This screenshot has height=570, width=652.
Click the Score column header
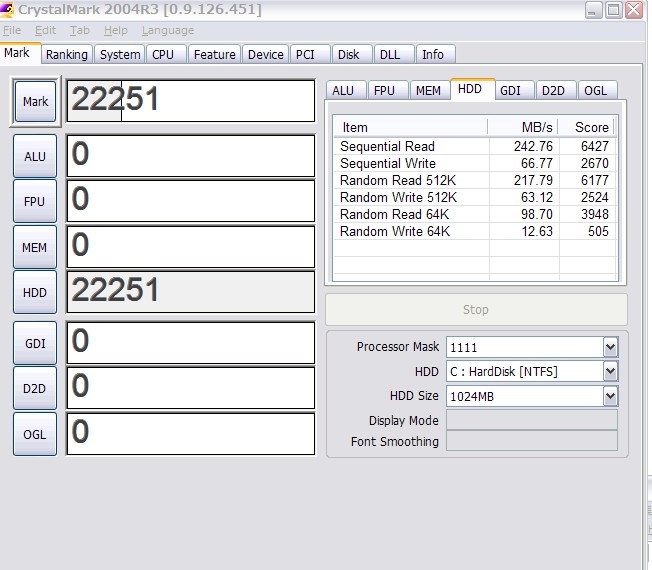coord(590,127)
